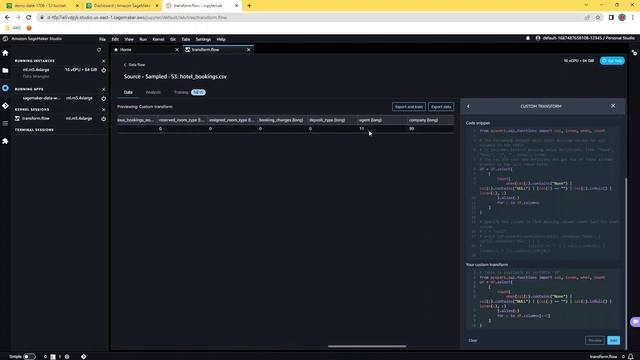The width and height of the screenshot is (640, 360).
Task: Refresh the running sessions list
Action: (99, 50)
